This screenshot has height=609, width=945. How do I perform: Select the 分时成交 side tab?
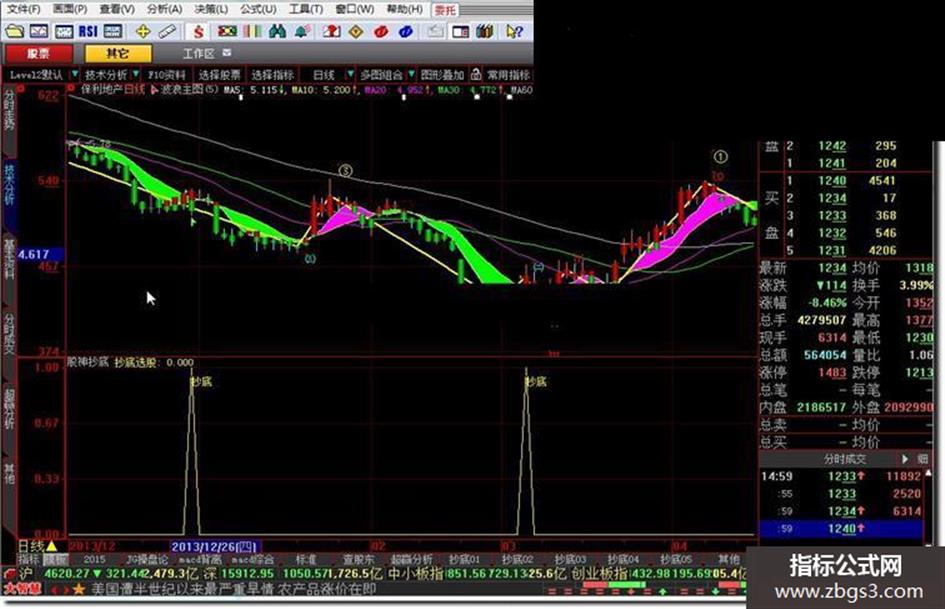[9, 333]
